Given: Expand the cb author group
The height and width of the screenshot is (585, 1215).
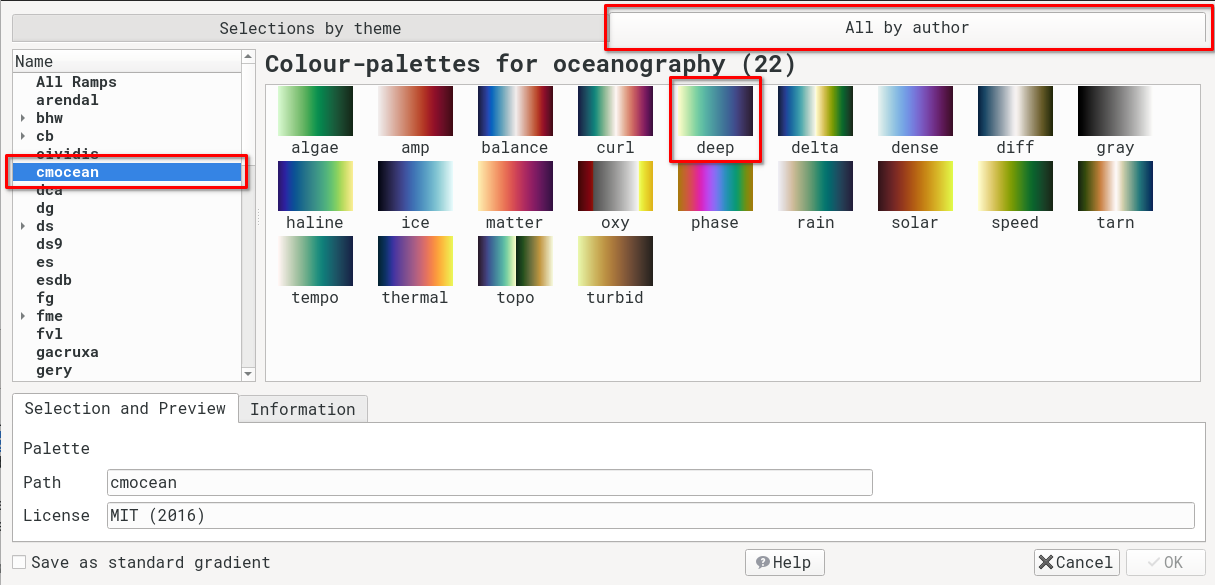Looking at the screenshot, I should [23, 136].
